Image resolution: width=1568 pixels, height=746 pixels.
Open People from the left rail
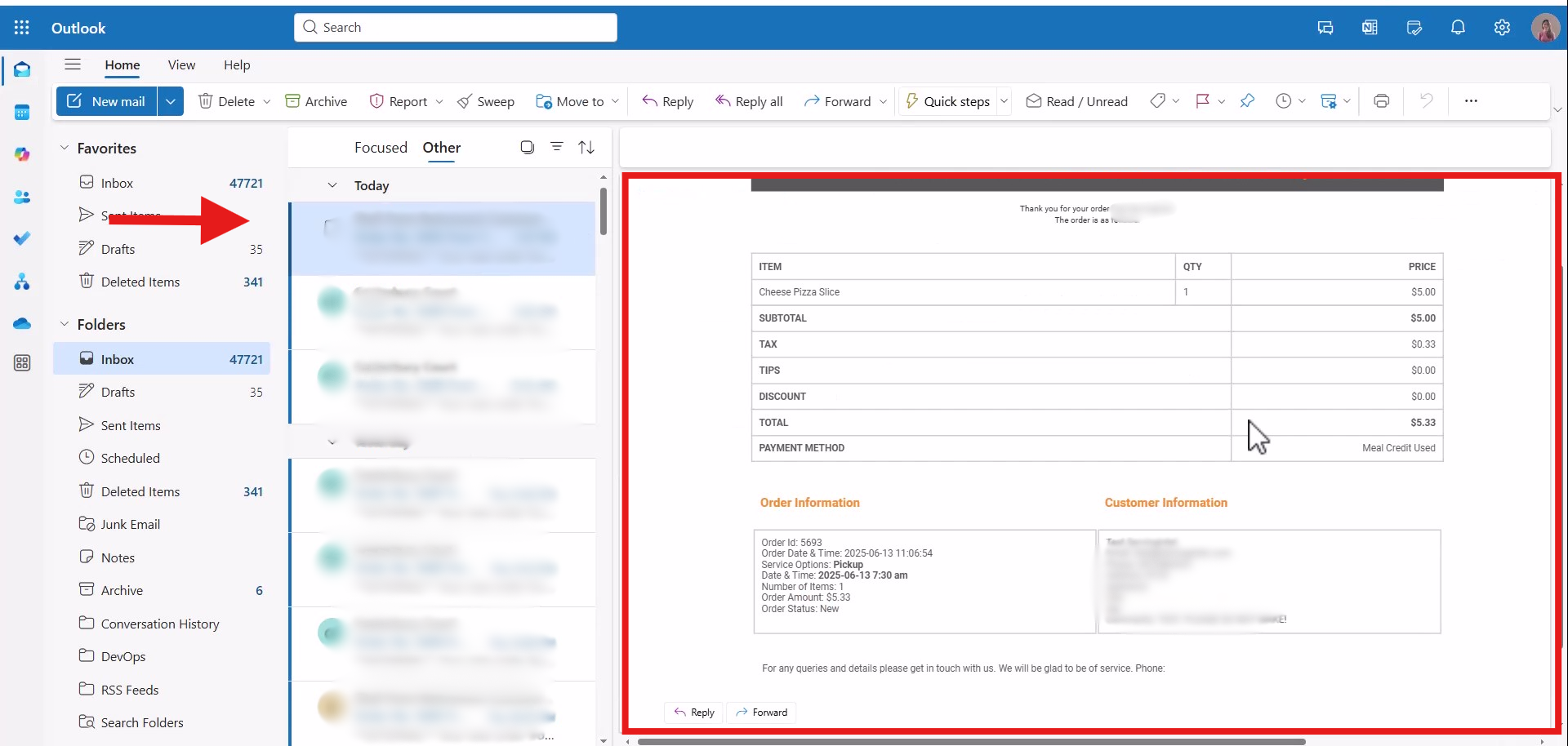22,197
